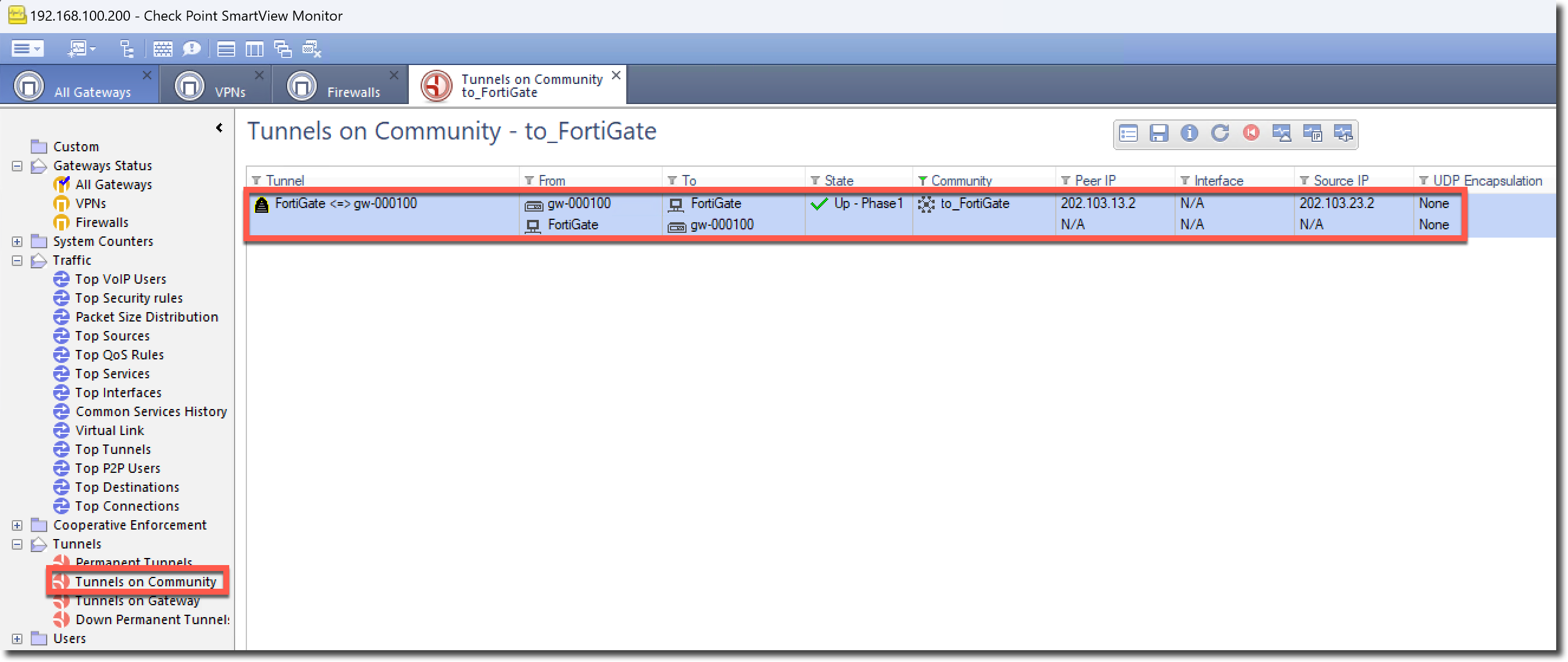Screen dimensions: 1568x662
Task: Click the blue info icon
Action: (x=1189, y=133)
